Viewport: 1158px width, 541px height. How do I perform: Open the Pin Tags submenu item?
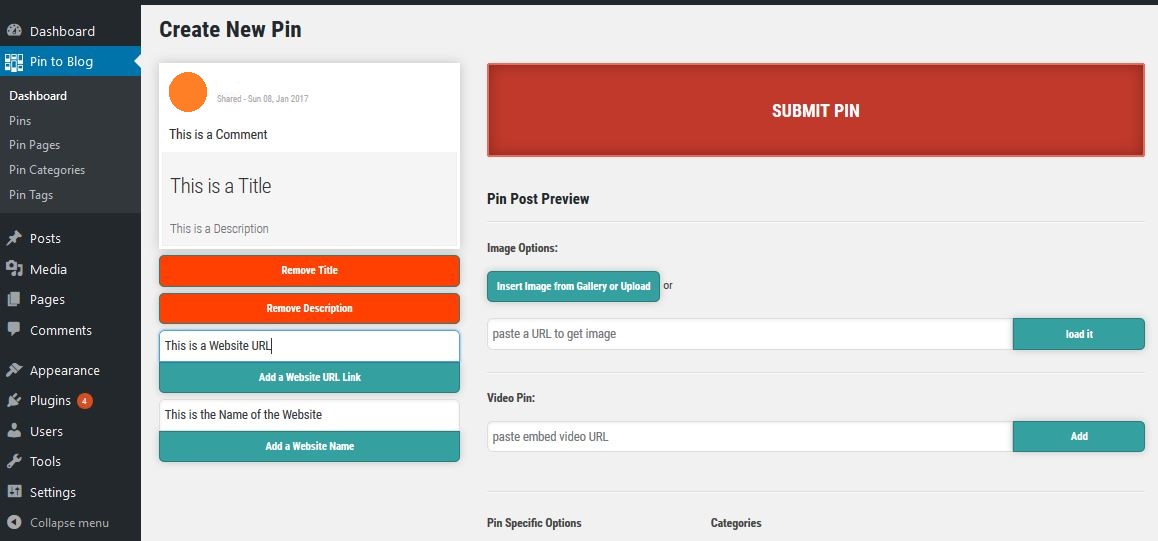(x=31, y=195)
